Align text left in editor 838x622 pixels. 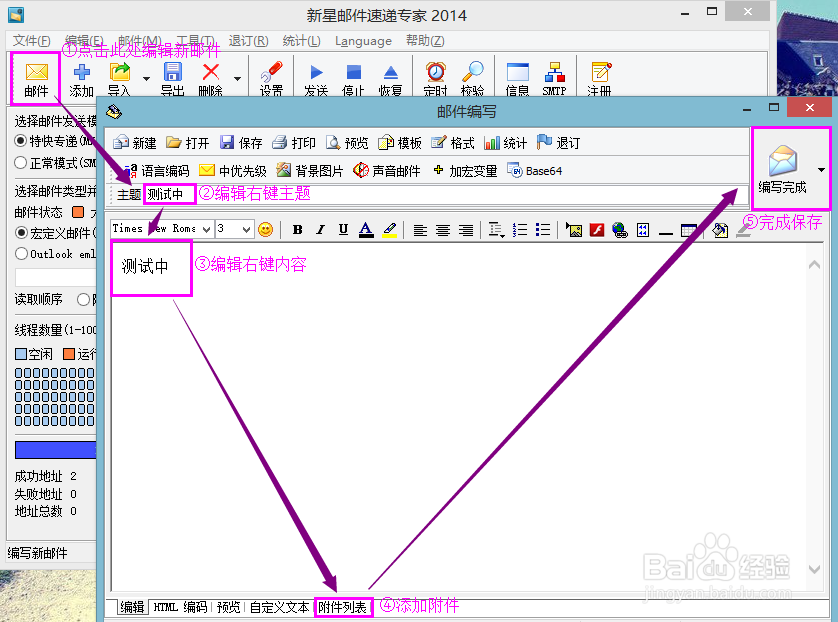[x=420, y=230]
